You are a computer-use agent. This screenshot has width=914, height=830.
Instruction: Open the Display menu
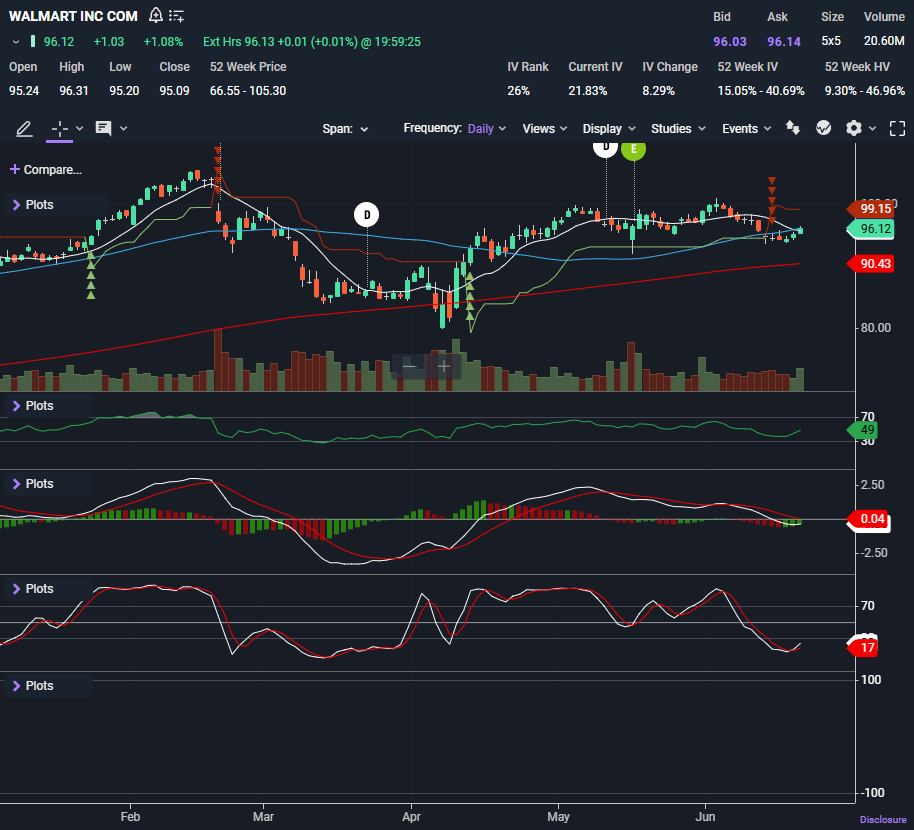tap(609, 129)
